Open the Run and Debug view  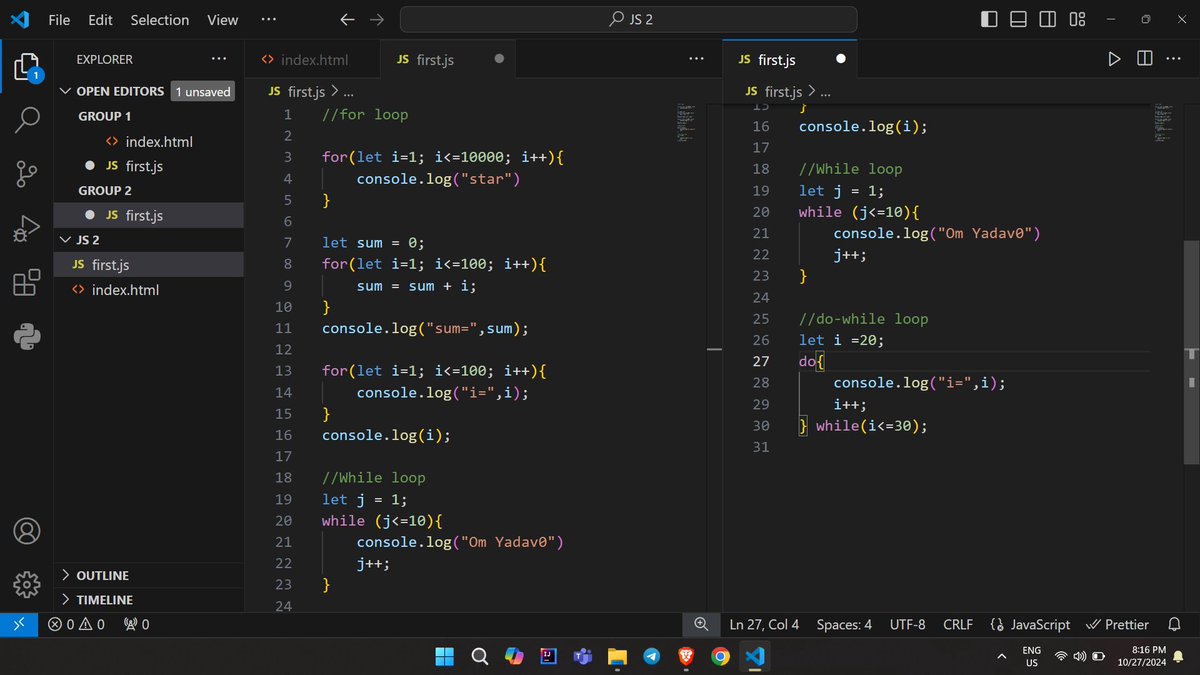point(27,228)
